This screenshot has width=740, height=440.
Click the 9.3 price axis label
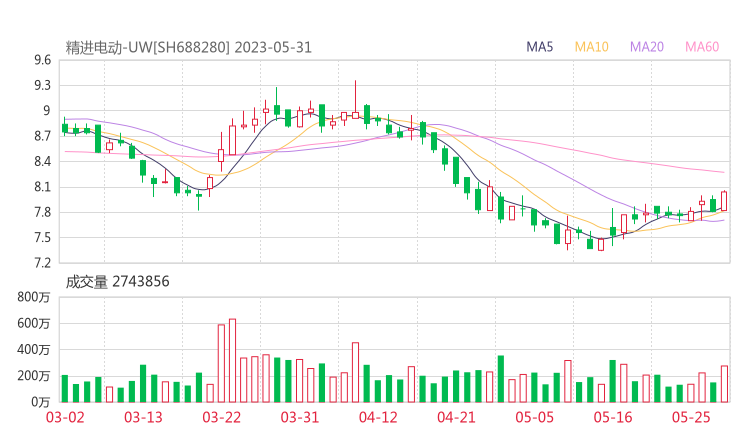coord(42,85)
